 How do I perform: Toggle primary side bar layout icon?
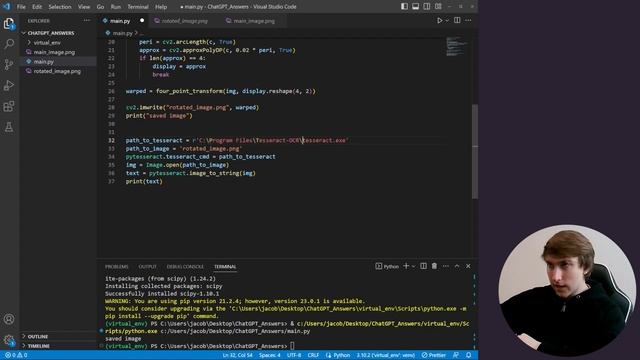[x=404, y=7]
